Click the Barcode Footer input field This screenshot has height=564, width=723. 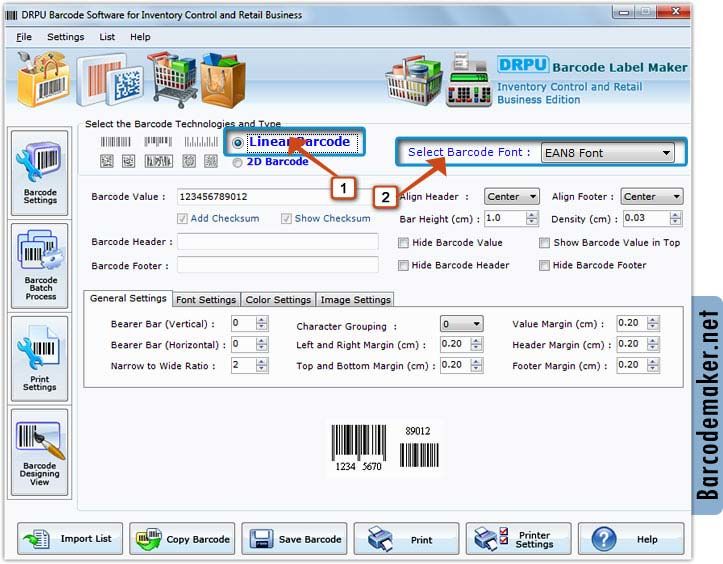278,265
